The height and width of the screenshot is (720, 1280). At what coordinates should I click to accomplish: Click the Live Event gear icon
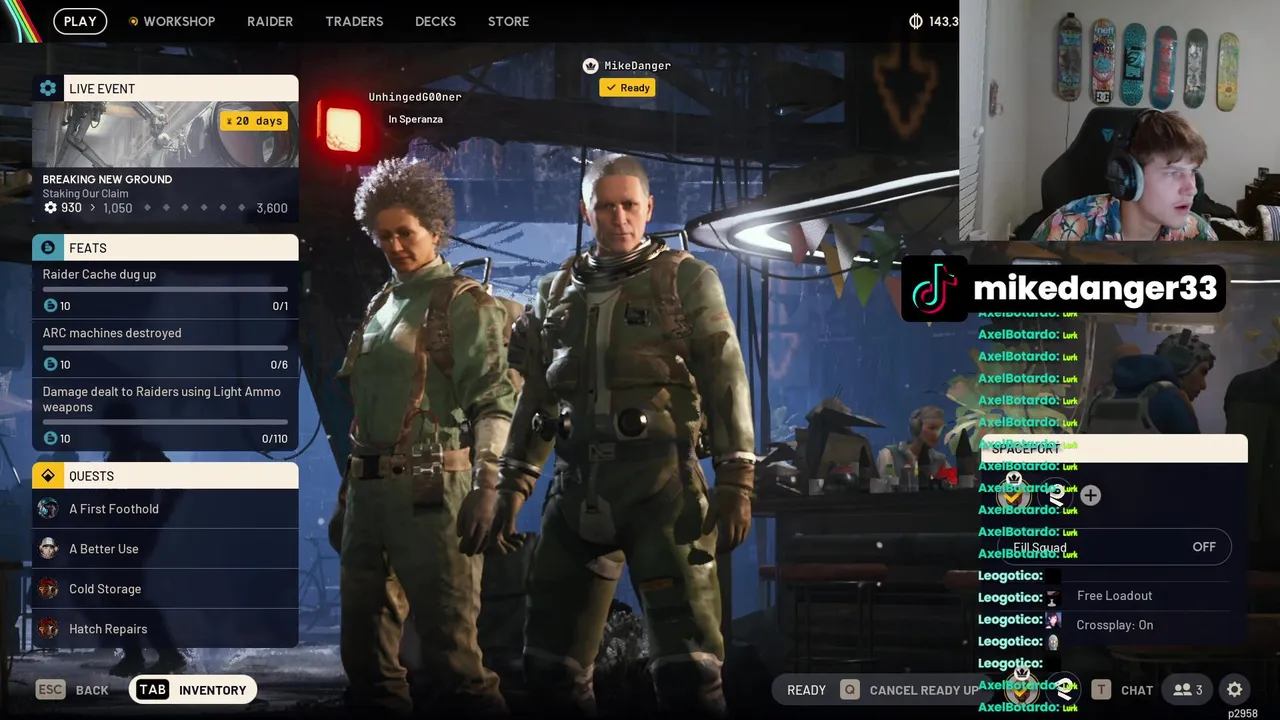tap(48, 88)
